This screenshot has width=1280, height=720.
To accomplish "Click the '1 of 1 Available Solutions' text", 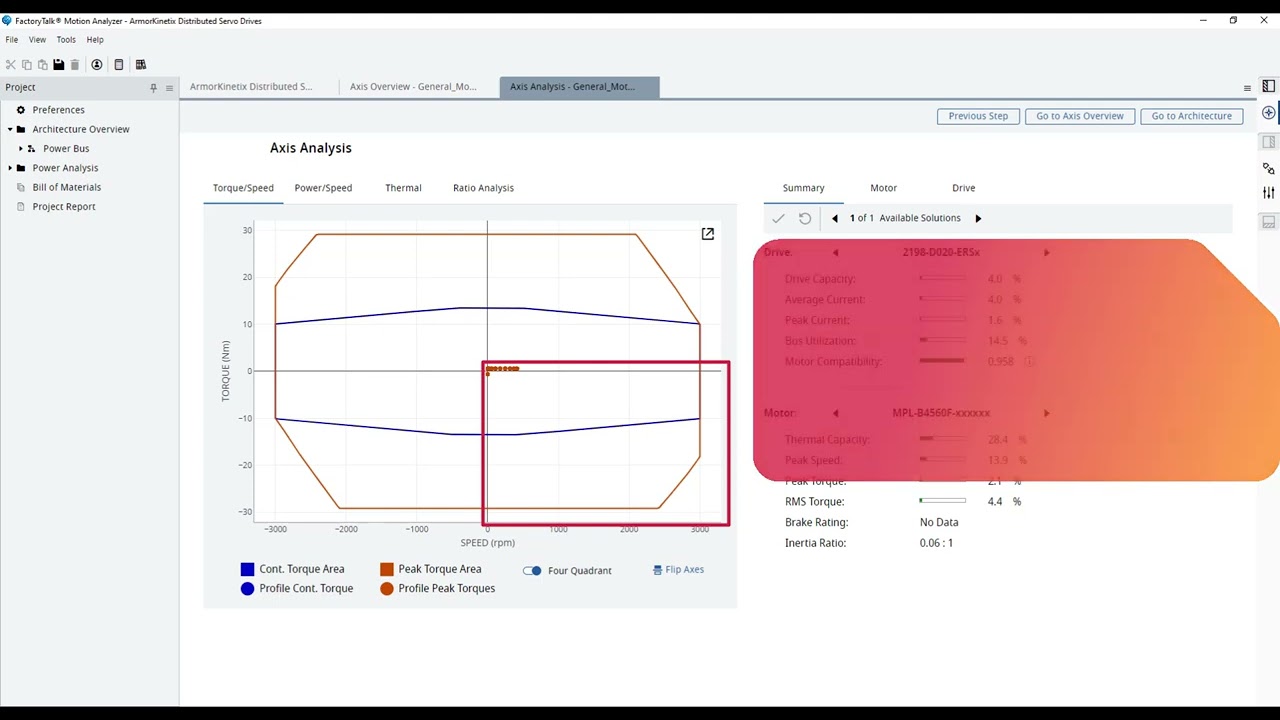I will pos(905,218).
